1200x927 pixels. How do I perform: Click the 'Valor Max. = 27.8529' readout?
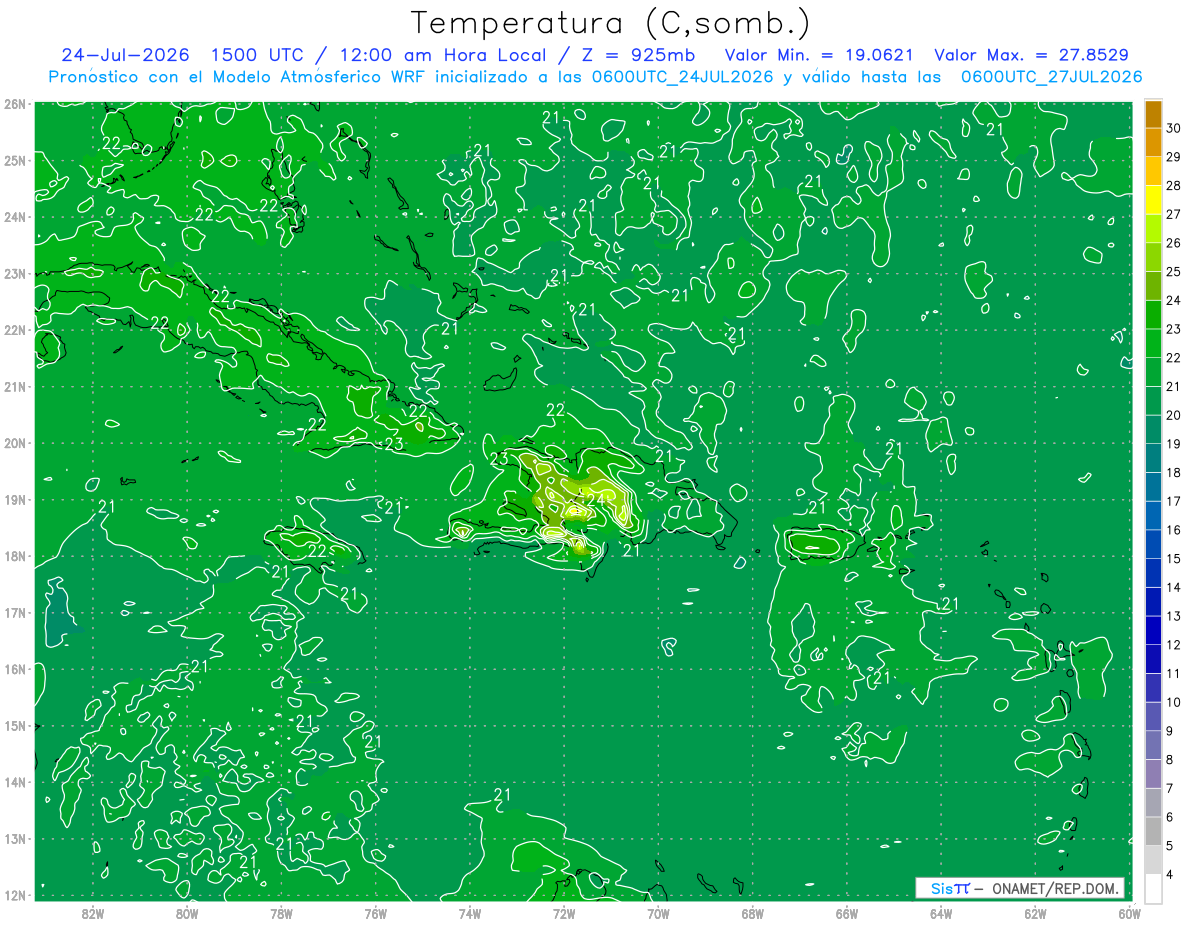(1031, 55)
